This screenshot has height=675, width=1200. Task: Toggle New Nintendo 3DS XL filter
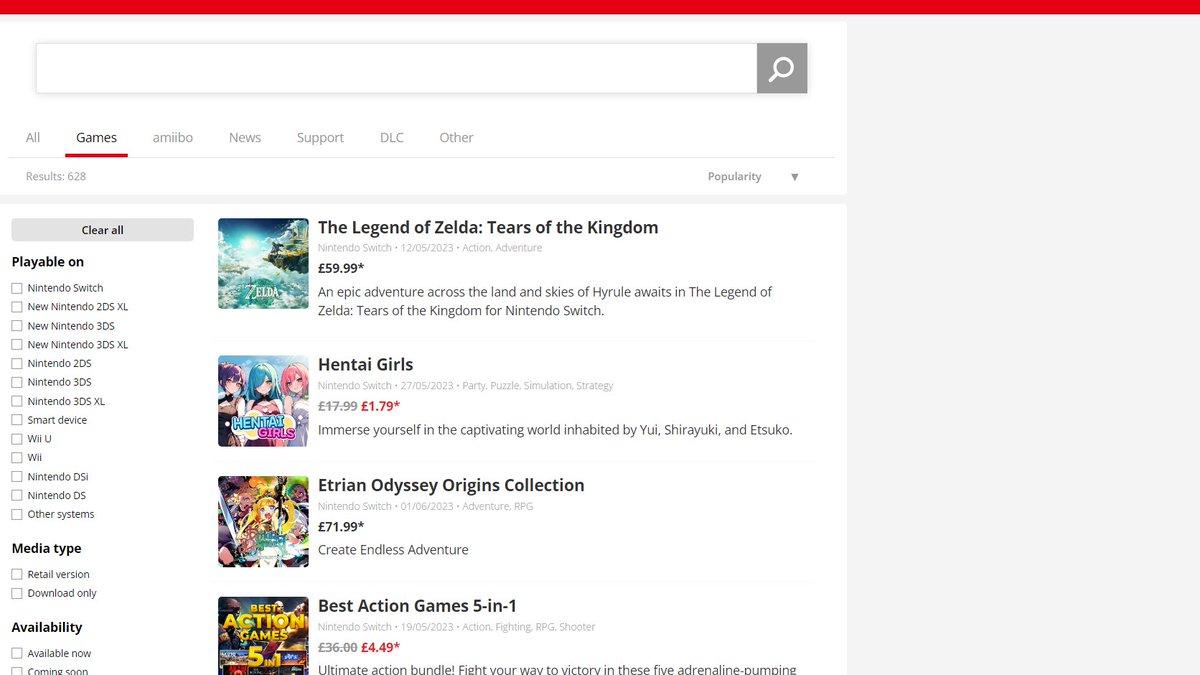point(17,345)
